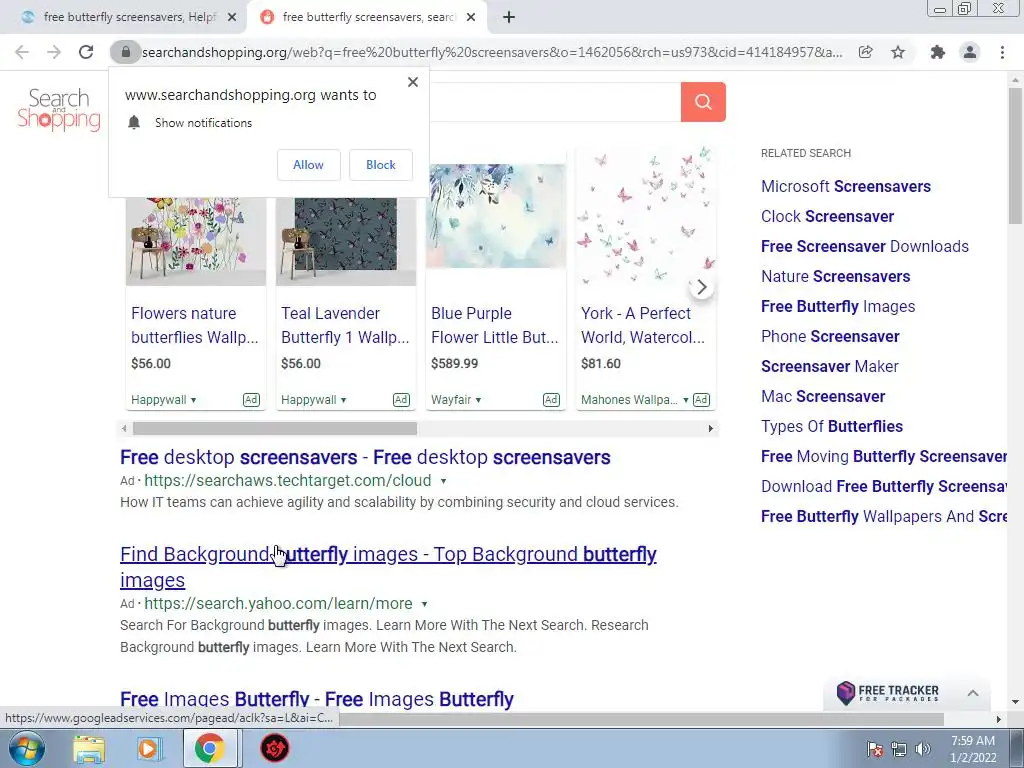Click the page vertical scrollbar thumb

point(1015,155)
